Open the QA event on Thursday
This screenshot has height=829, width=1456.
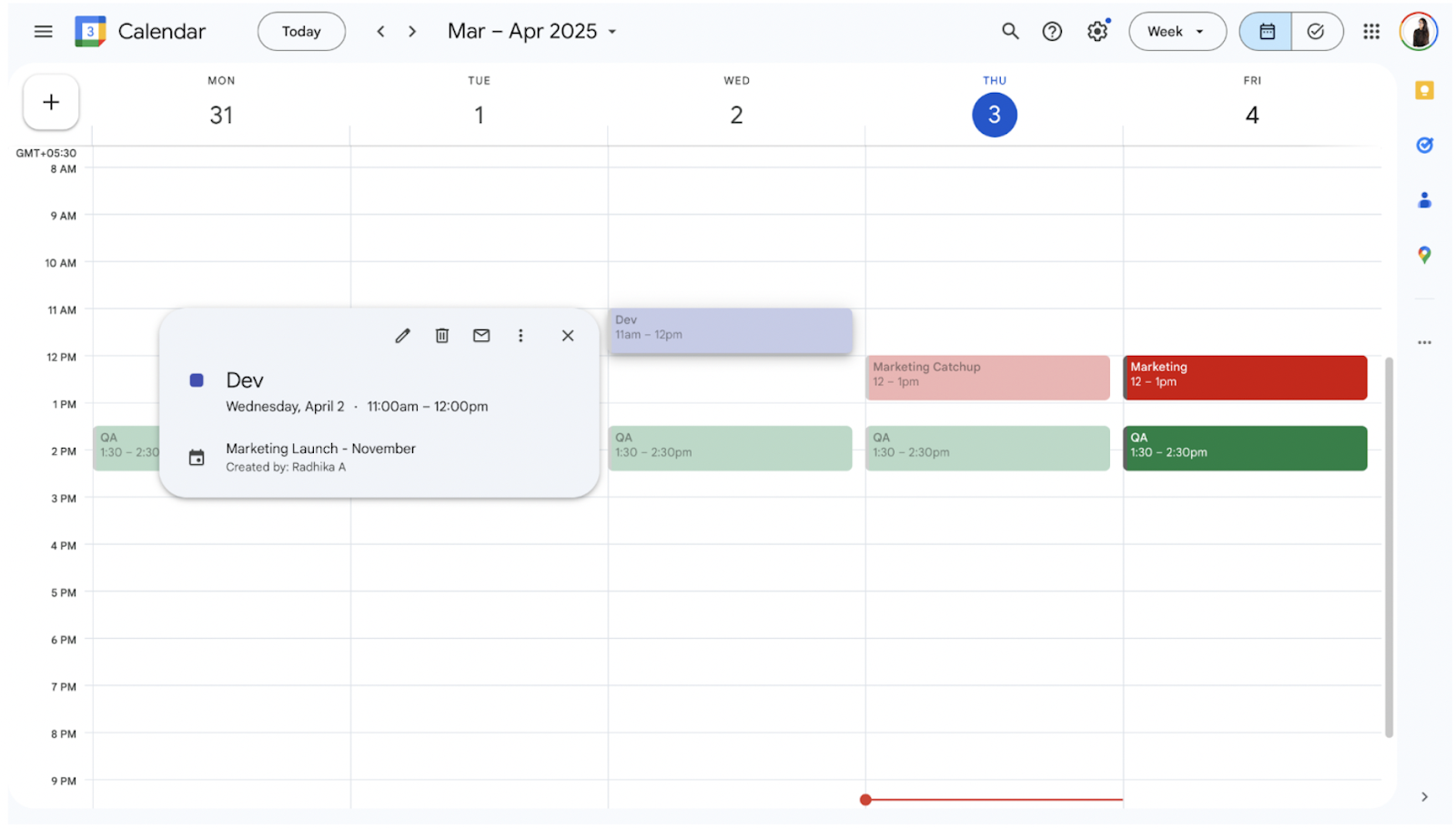[987, 449]
